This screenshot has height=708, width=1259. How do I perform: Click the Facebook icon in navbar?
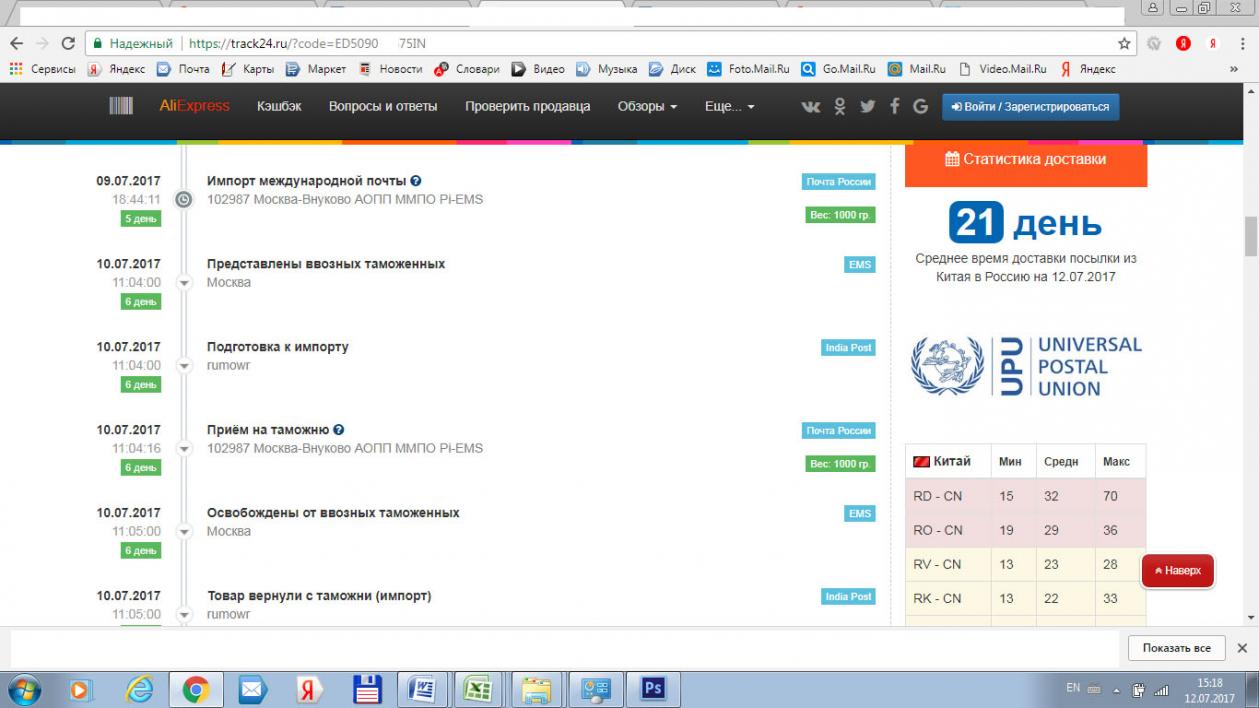pos(894,107)
